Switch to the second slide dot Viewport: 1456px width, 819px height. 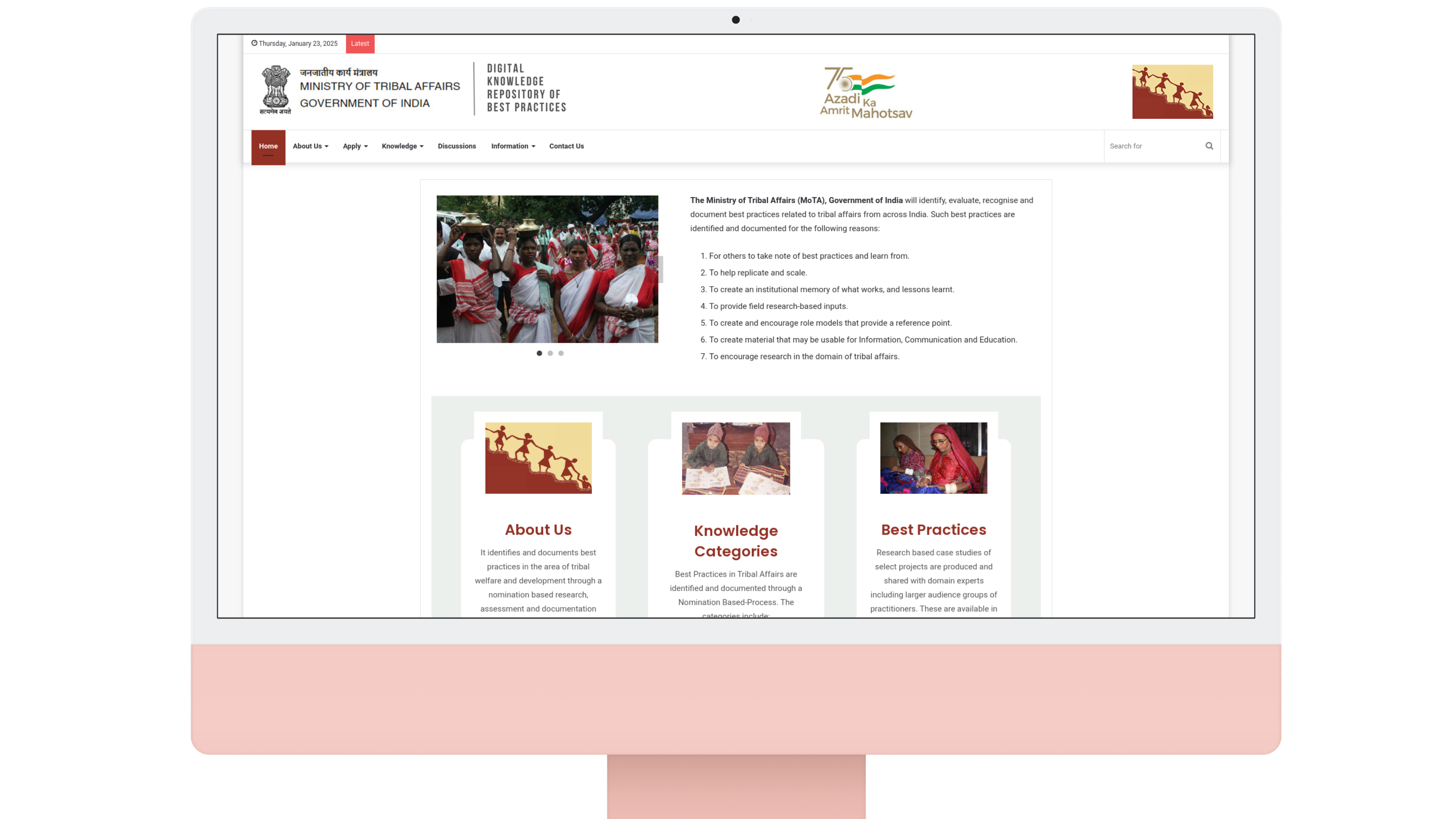(x=550, y=353)
